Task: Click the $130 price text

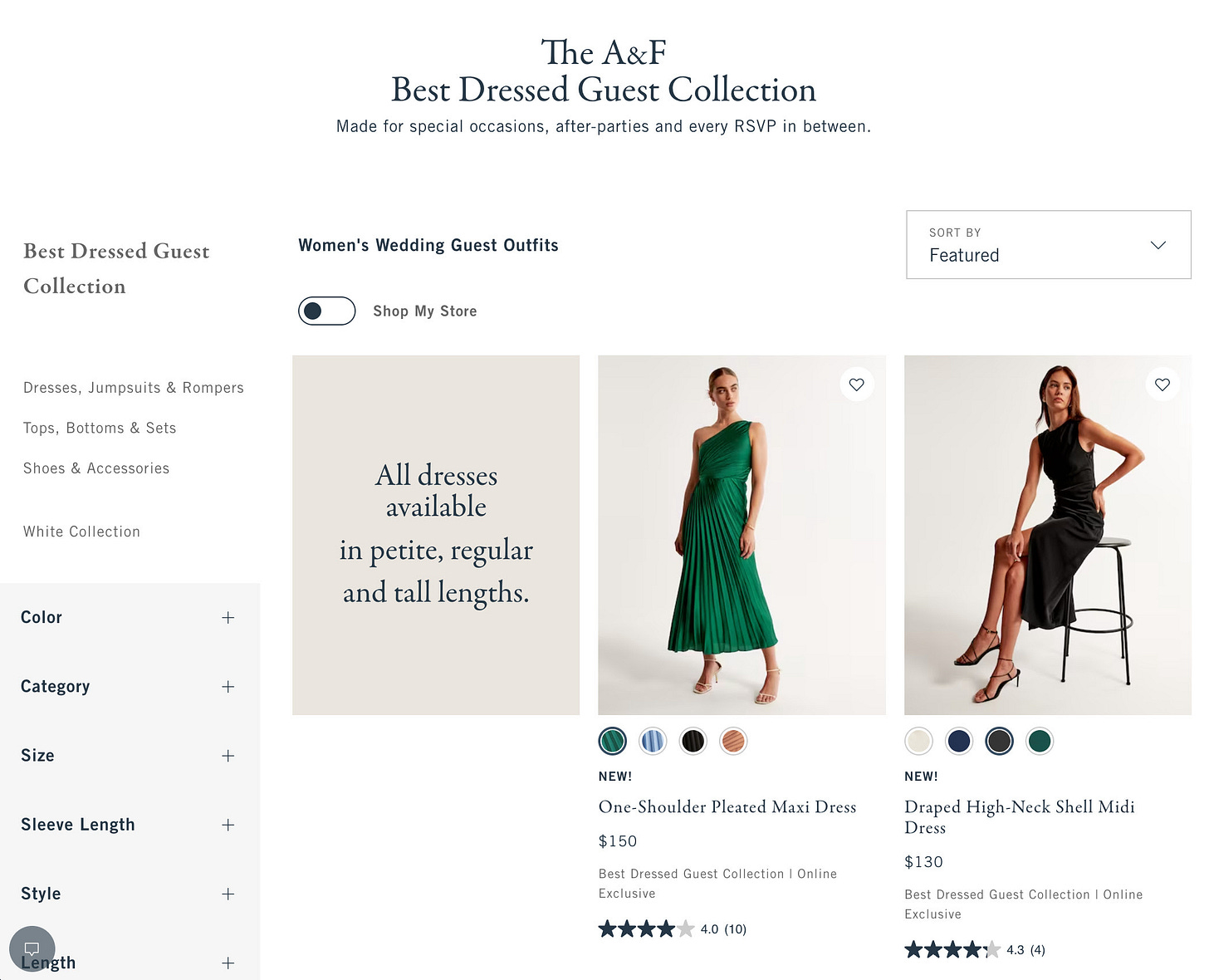Action: [x=923, y=862]
